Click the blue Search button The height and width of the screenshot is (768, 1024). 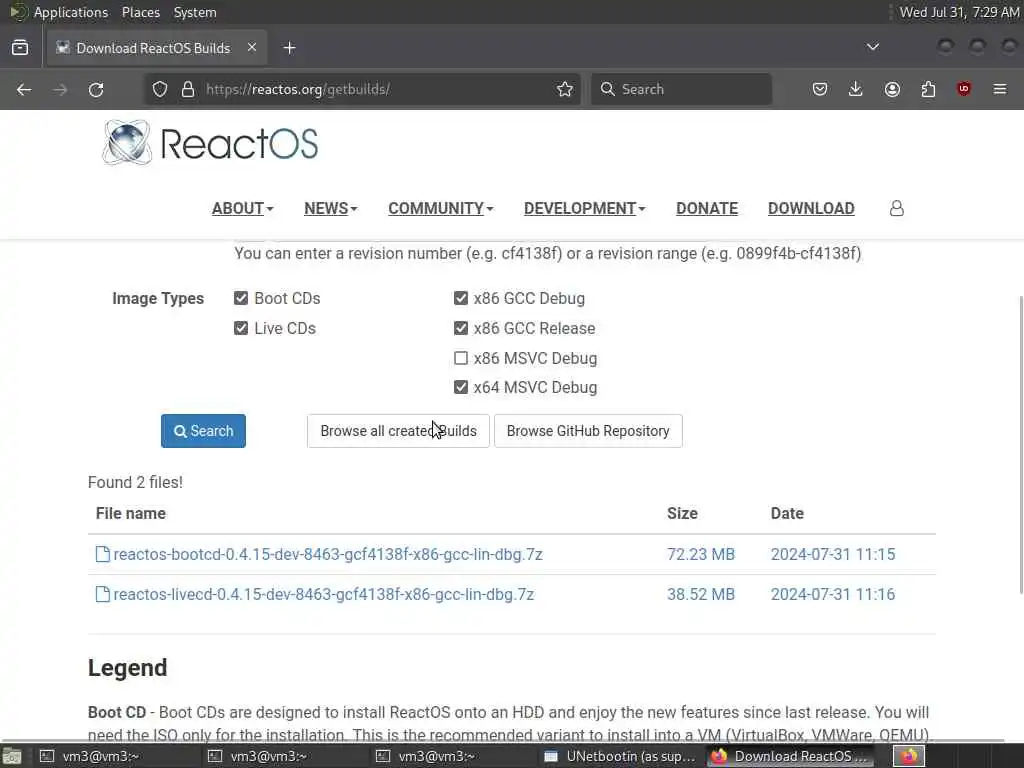coord(203,431)
